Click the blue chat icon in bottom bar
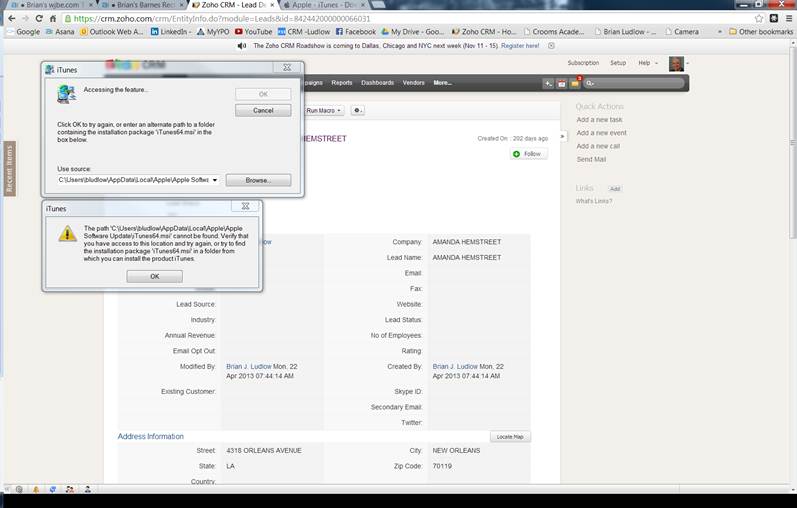 (53, 489)
